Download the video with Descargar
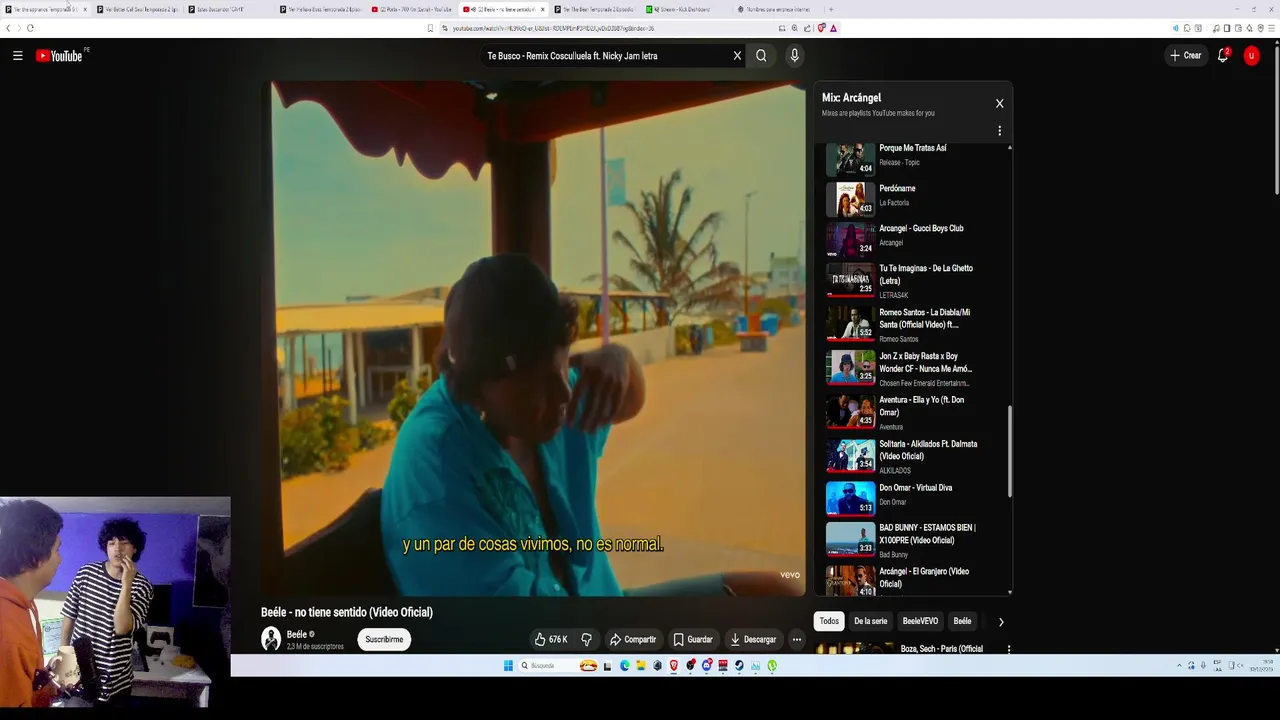The image size is (1280, 720). (x=753, y=639)
